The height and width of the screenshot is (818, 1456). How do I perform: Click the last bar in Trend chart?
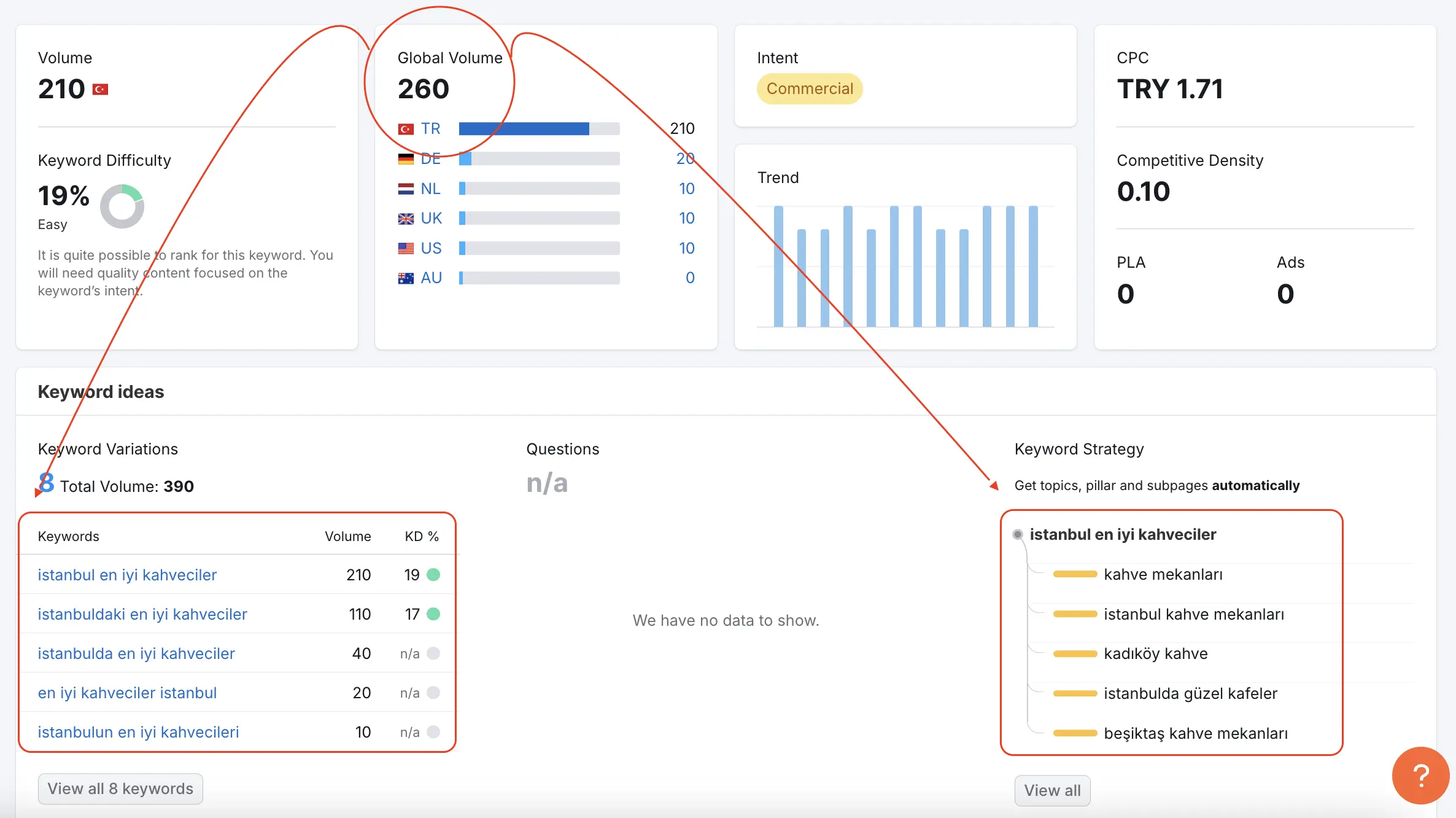tap(1033, 266)
